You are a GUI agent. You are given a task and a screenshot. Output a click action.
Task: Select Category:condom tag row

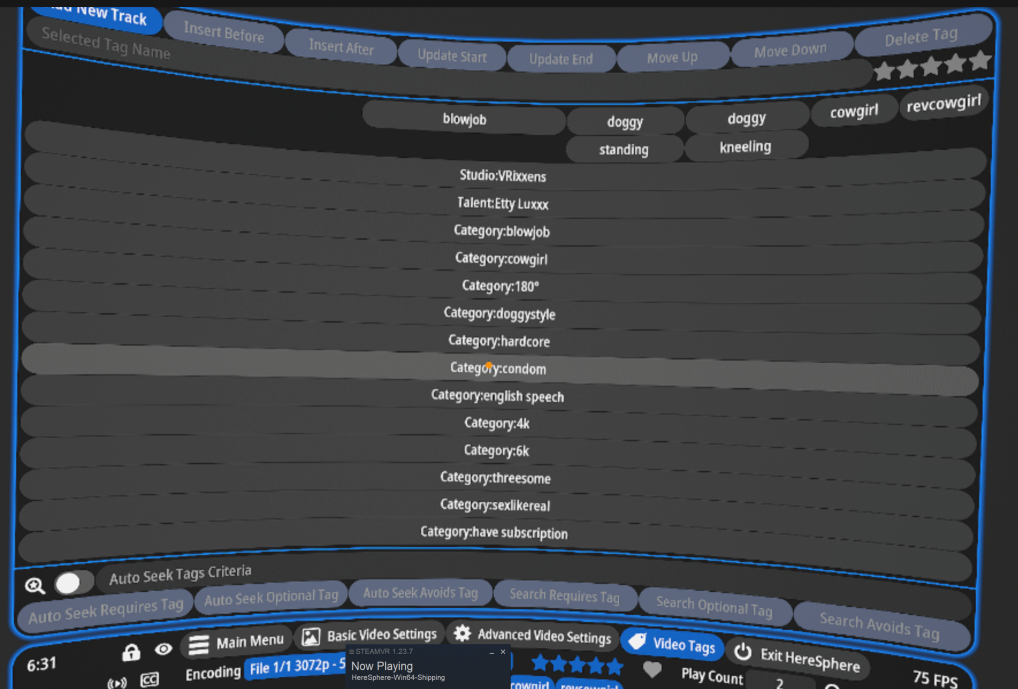(x=499, y=368)
